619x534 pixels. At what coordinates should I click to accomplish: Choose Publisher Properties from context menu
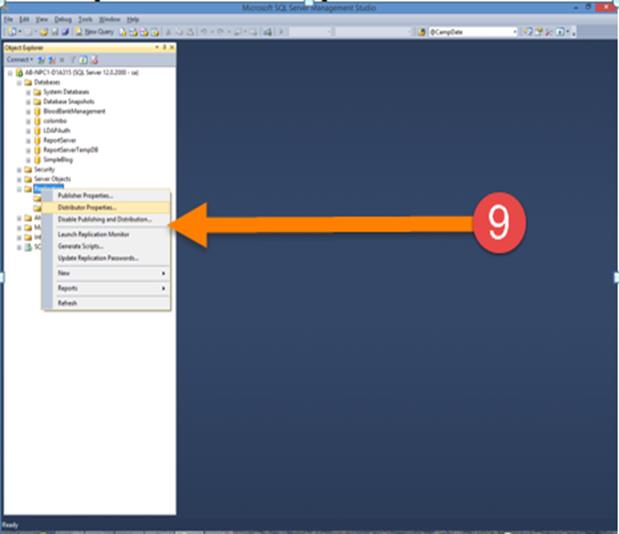point(106,196)
